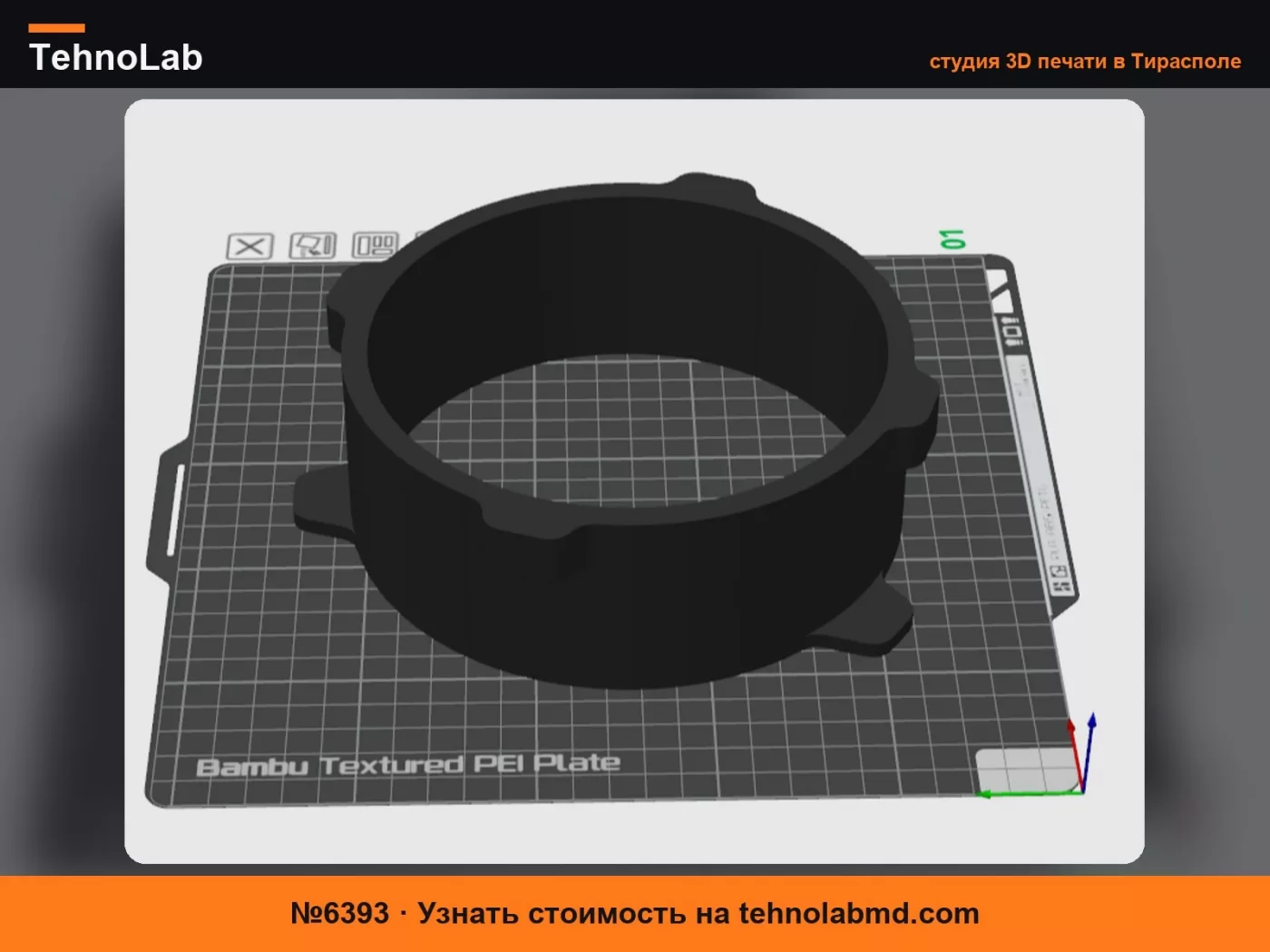
Task: Select the plate number 01 label
Action: pyautogui.click(x=952, y=239)
